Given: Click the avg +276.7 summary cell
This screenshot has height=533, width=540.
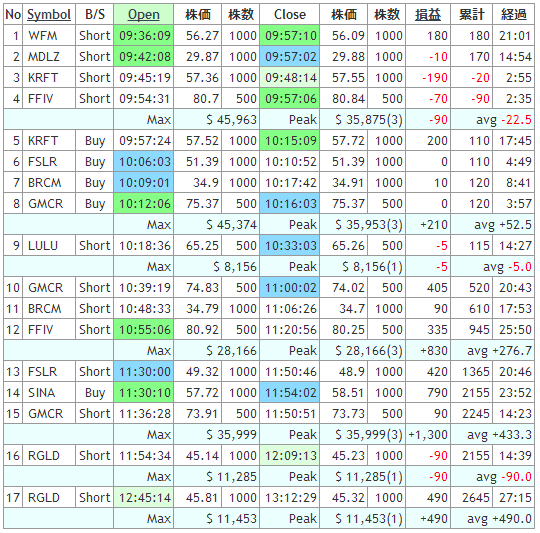Looking at the screenshot, I should coord(492,351).
